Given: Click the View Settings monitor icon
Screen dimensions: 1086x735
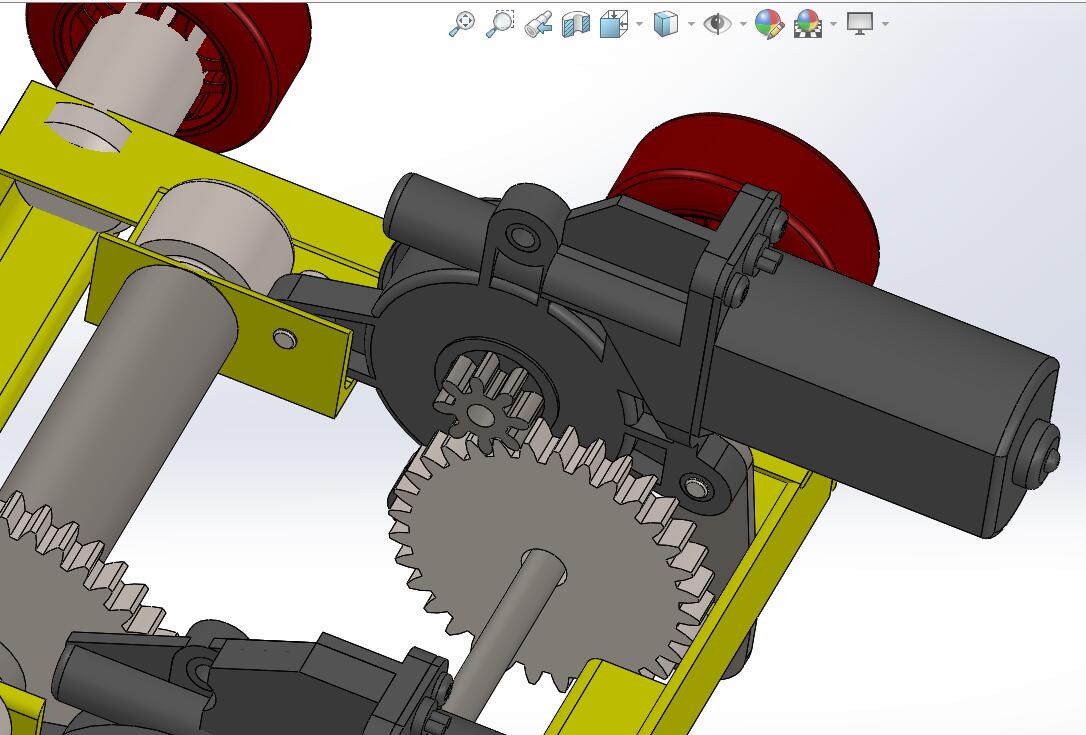Looking at the screenshot, I should click(x=860, y=24).
